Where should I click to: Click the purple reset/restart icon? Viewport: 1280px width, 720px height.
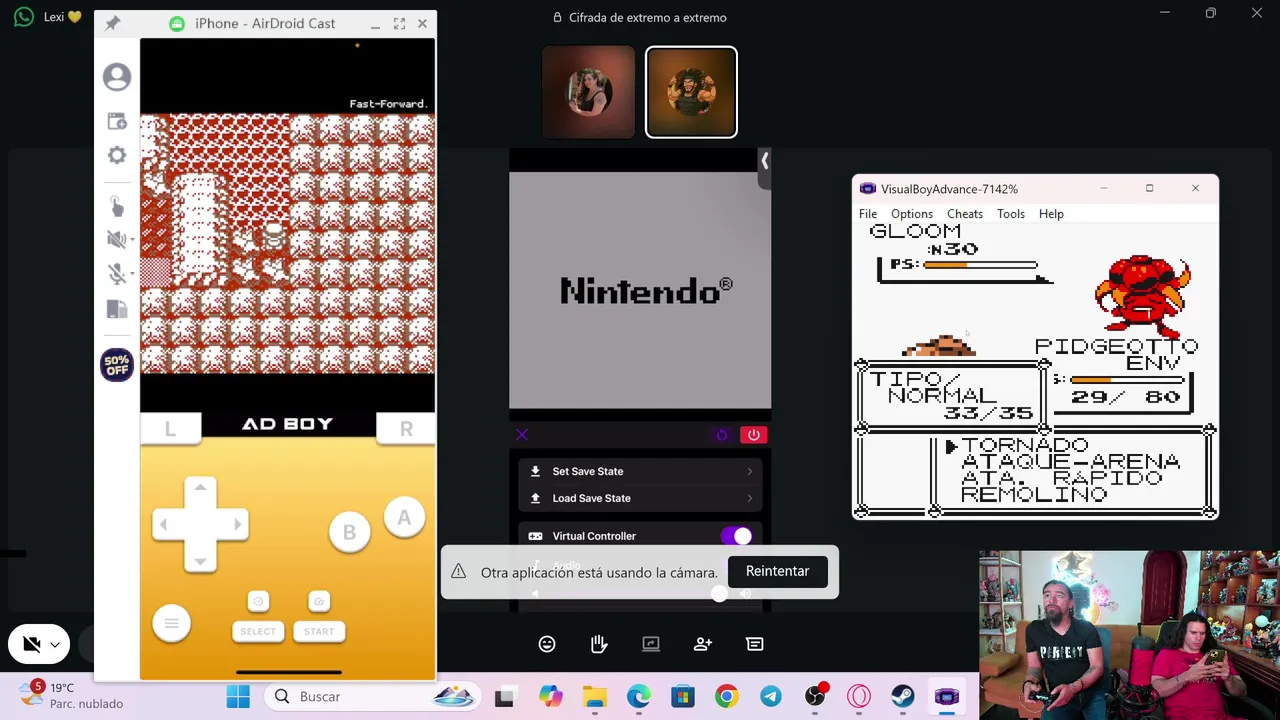(x=722, y=435)
